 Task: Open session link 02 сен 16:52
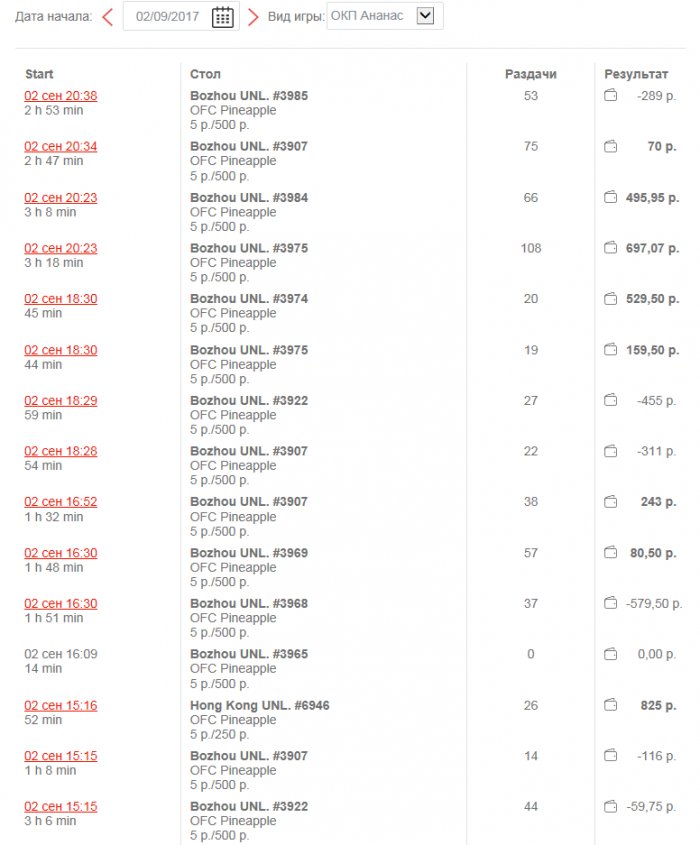61,502
